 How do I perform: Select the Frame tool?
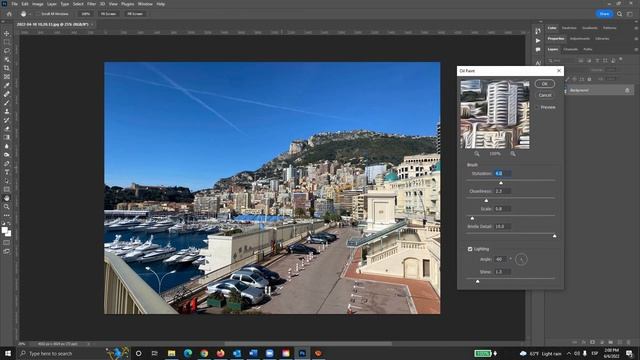tap(7, 77)
